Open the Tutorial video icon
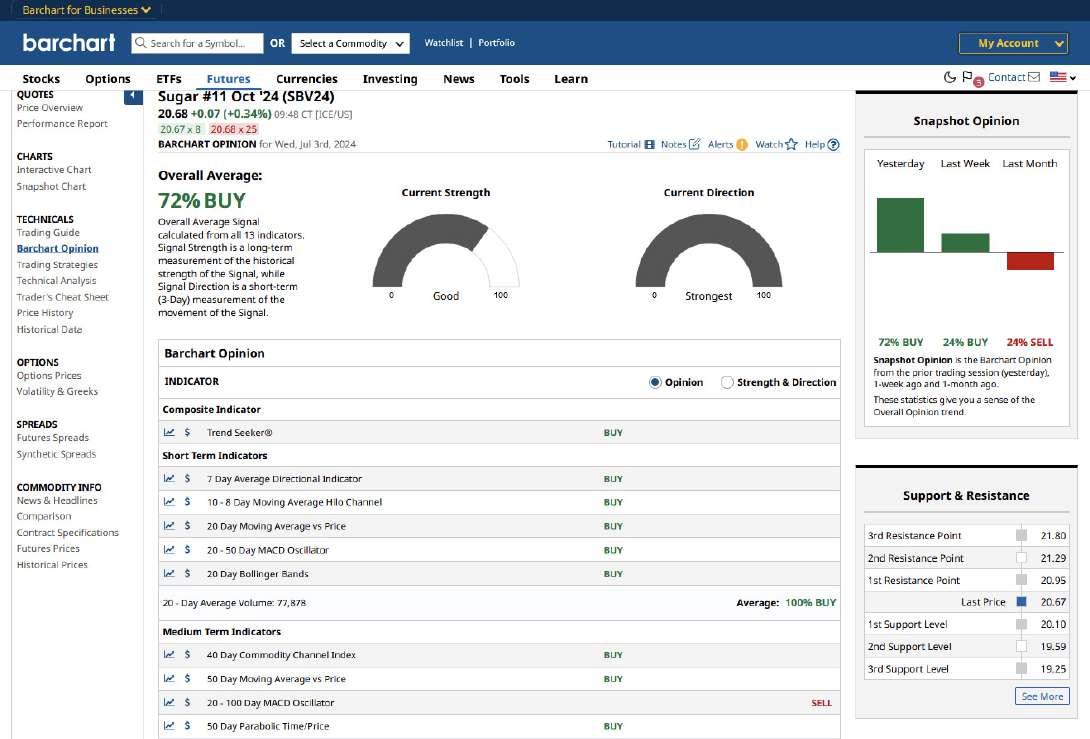The width and height of the screenshot is (1090, 739). [649, 145]
